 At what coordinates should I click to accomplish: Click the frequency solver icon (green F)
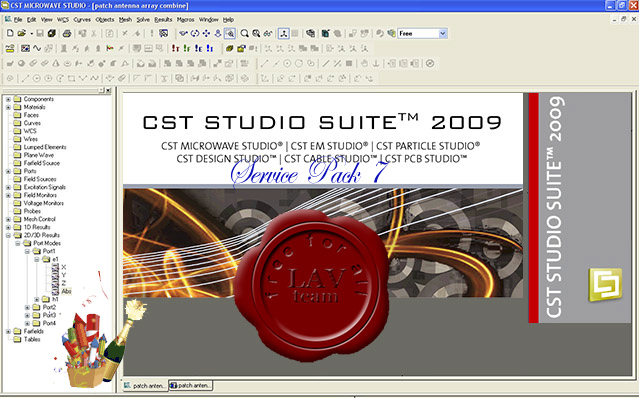click(187, 48)
